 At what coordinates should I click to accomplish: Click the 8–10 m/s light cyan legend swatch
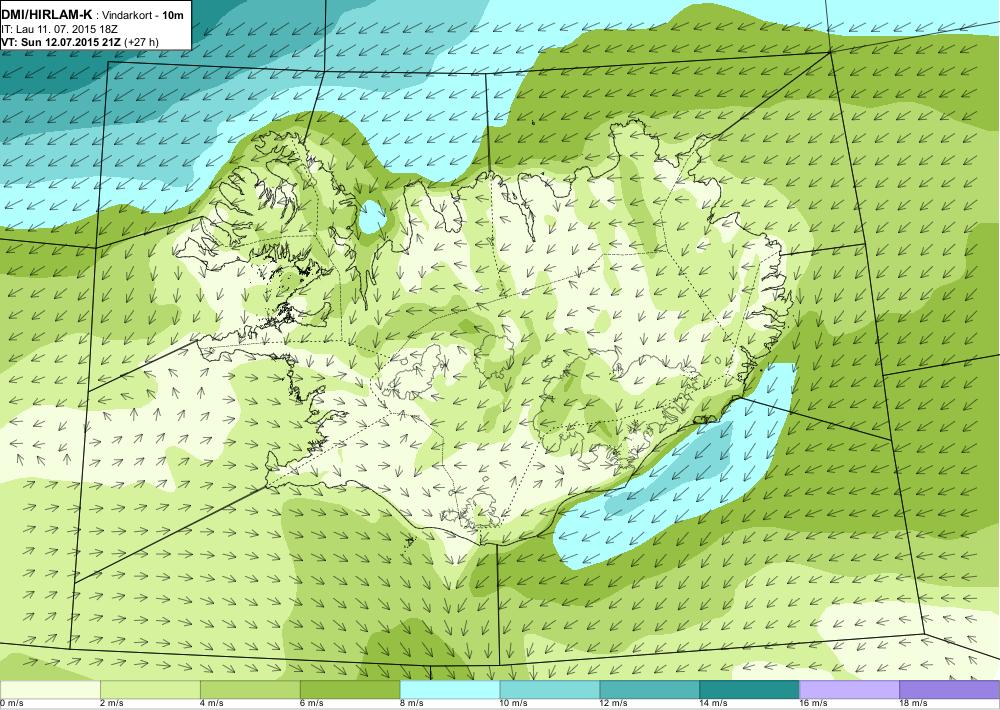[450, 690]
